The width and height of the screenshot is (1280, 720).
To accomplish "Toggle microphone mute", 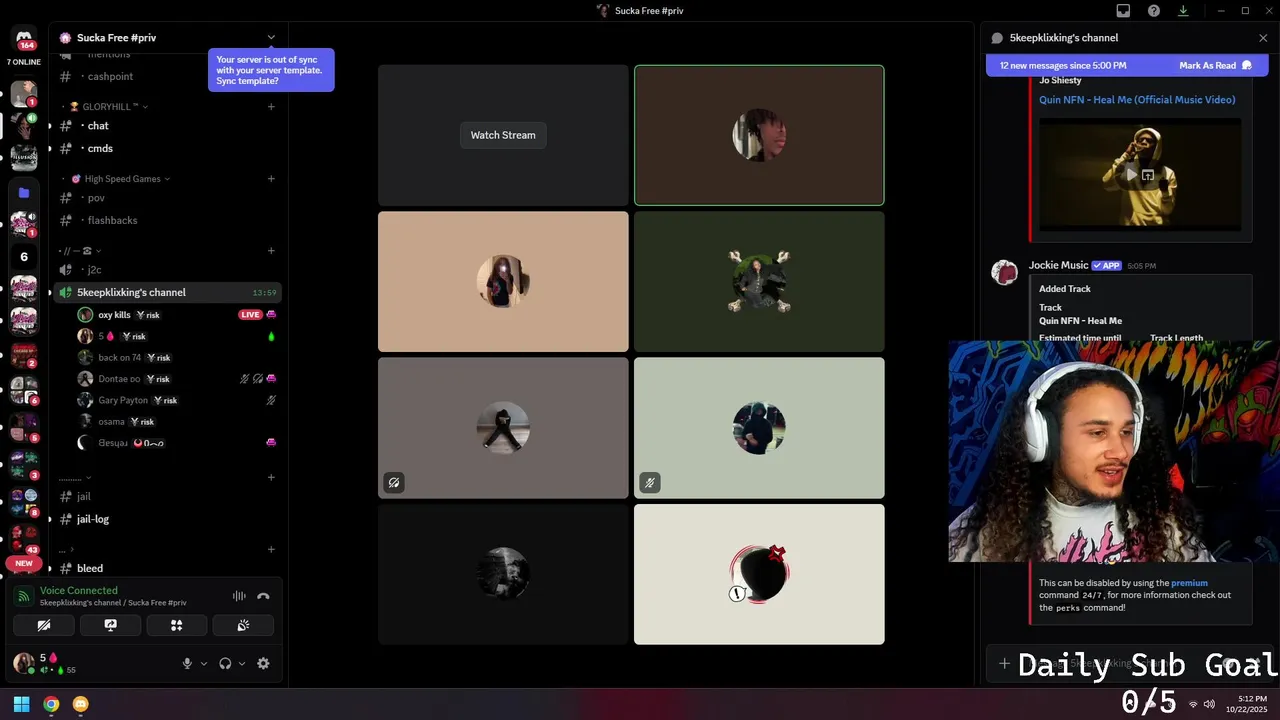I will point(187,663).
